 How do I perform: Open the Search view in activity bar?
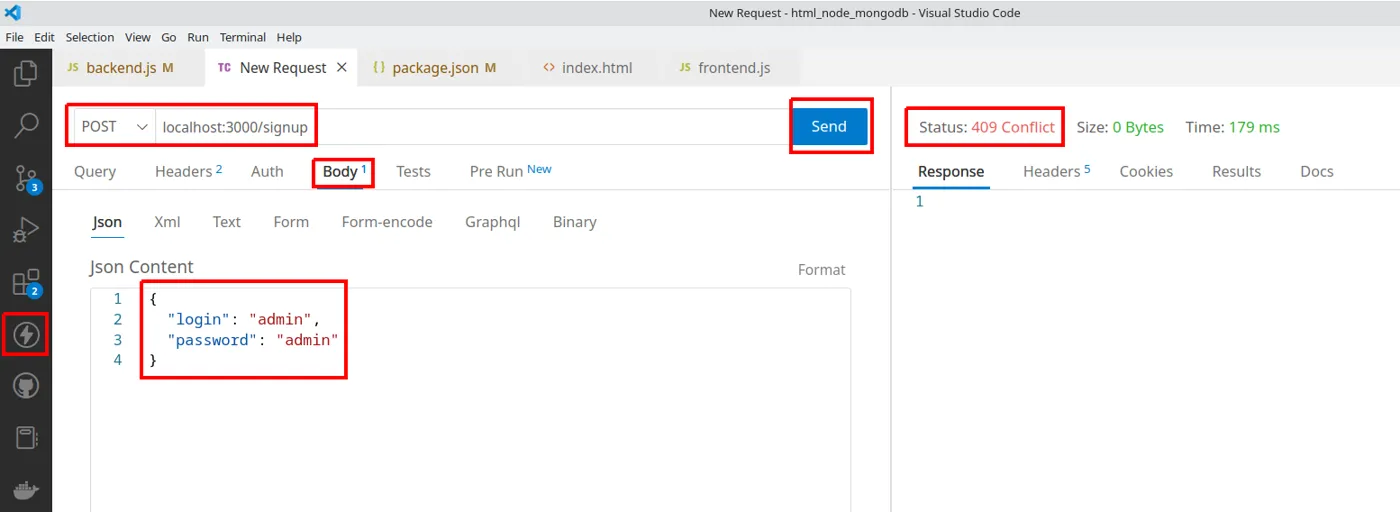tap(26, 126)
